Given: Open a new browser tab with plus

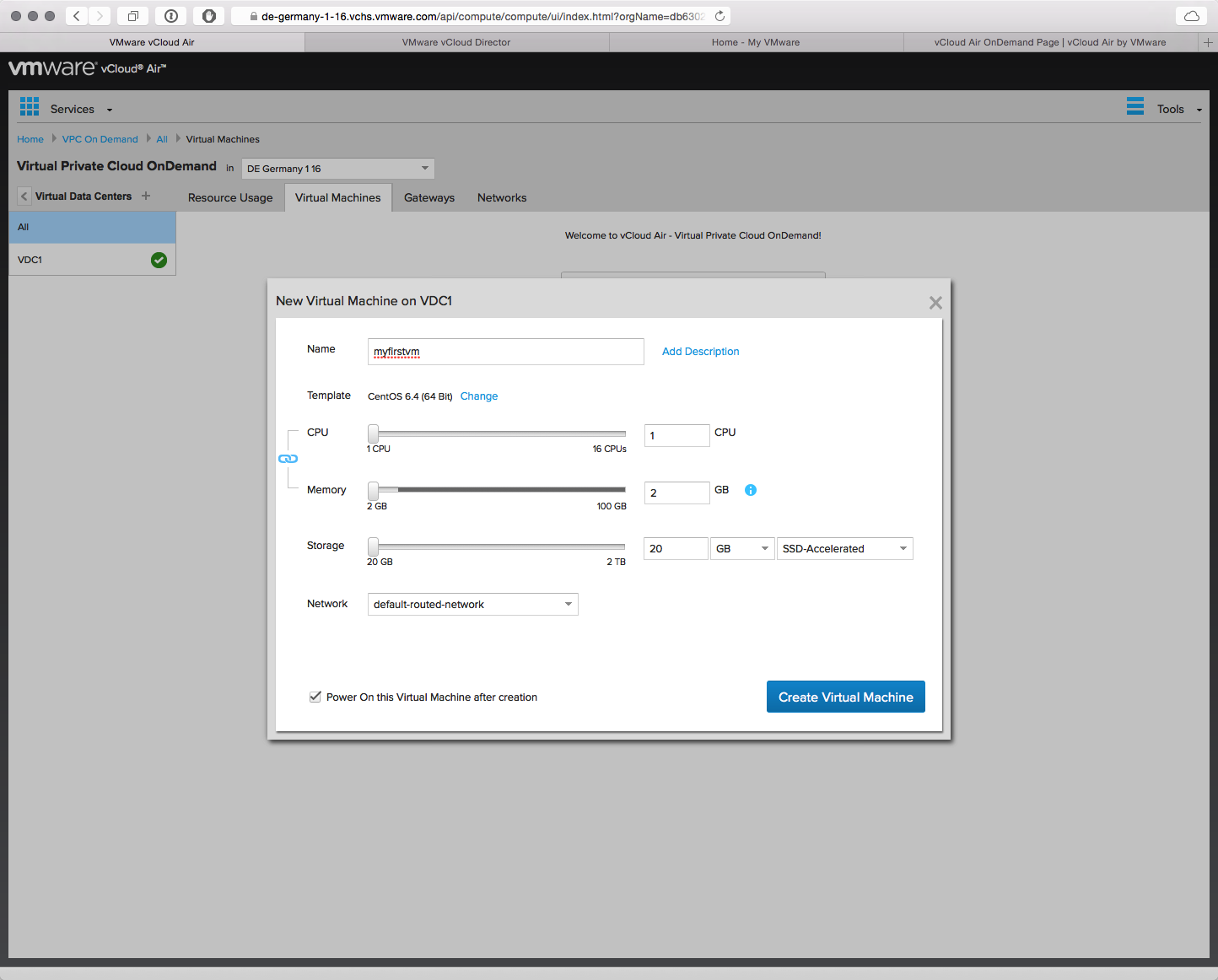Looking at the screenshot, I should point(1208,42).
